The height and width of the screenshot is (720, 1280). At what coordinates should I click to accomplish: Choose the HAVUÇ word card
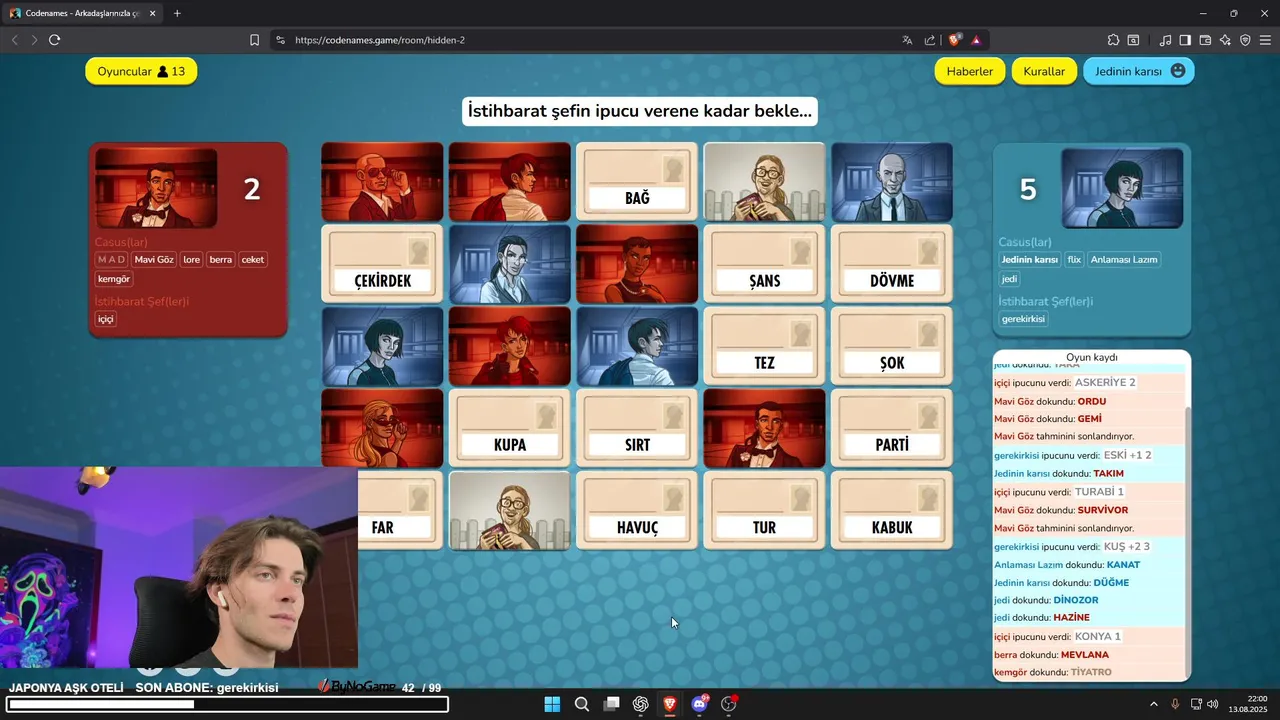click(x=637, y=510)
